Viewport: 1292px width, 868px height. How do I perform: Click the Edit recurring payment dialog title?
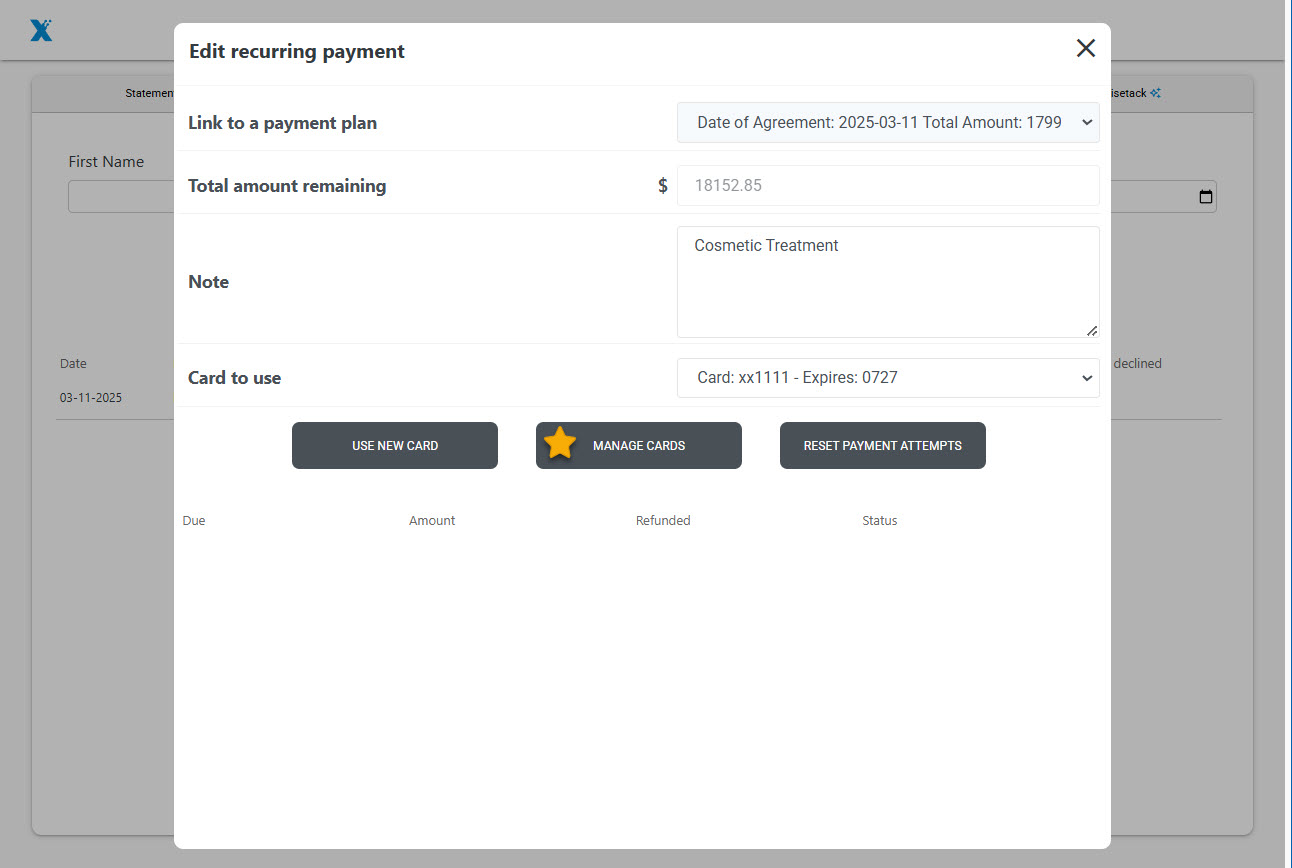coord(297,51)
